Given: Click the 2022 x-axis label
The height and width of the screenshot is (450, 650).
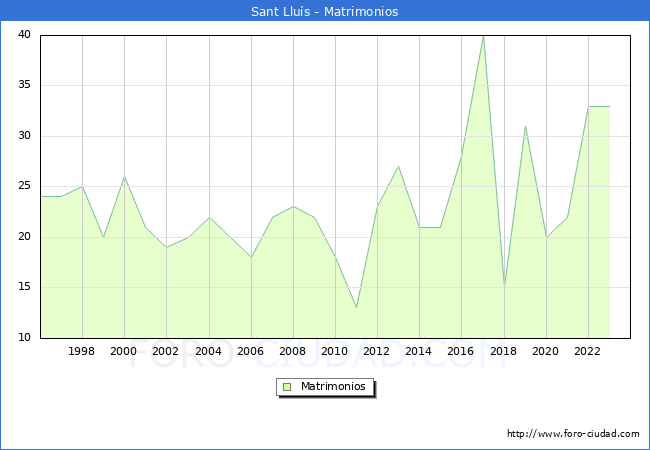Looking at the screenshot, I should [588, 352].
